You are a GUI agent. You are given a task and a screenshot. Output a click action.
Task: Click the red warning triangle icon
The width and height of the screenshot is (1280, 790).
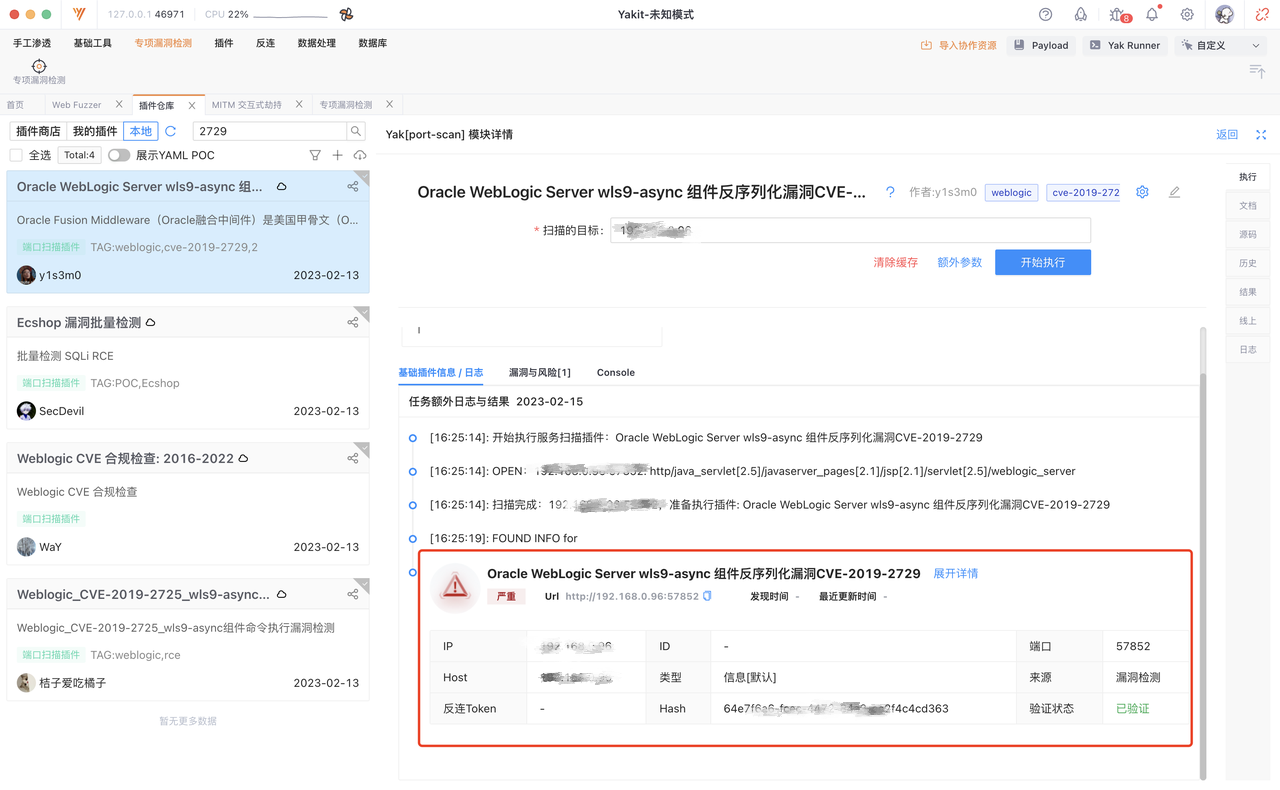pyautogui.click(x=455, y=586)
